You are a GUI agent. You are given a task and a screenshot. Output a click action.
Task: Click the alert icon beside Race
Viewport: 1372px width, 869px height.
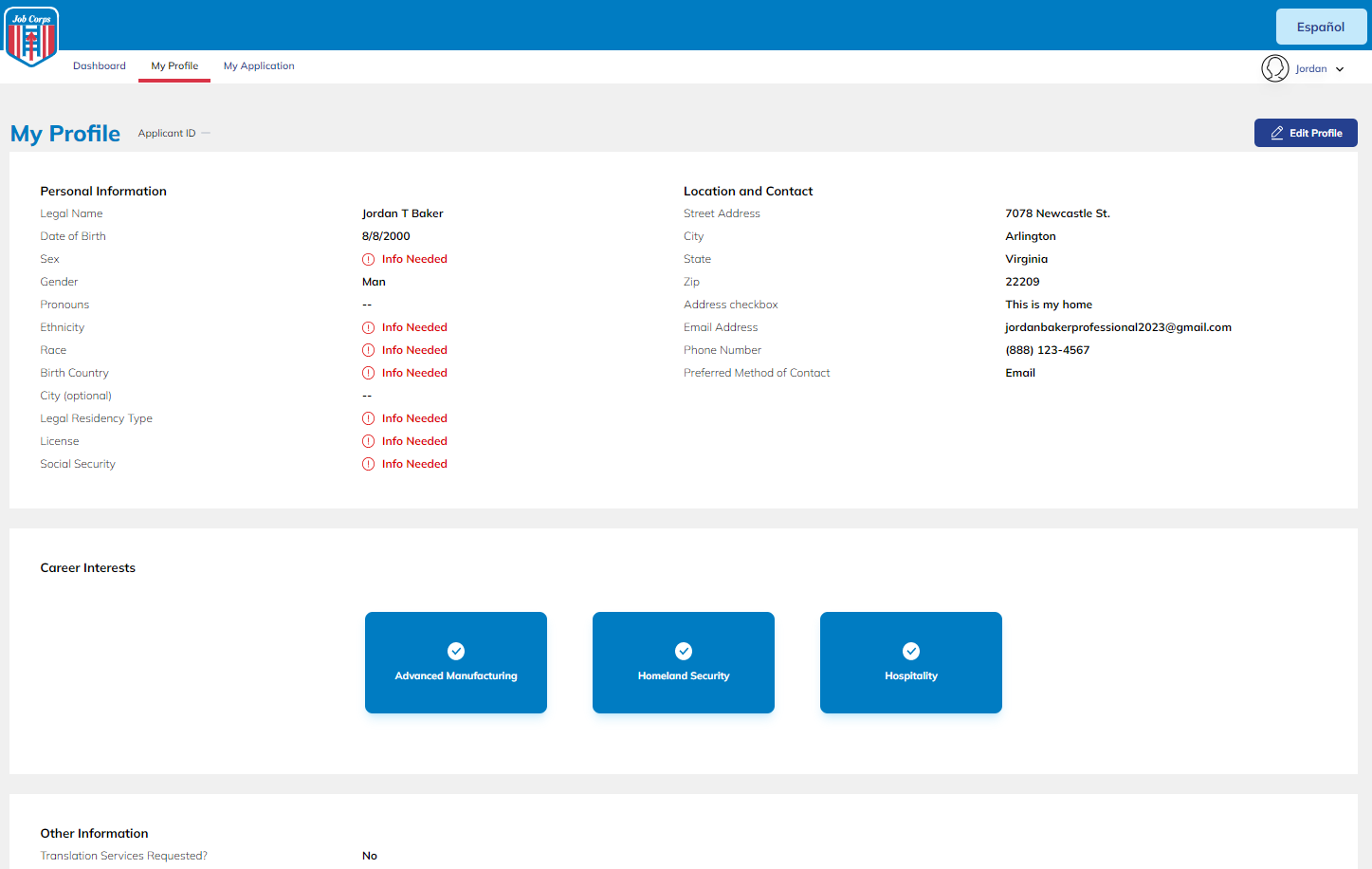coord(368,350)
